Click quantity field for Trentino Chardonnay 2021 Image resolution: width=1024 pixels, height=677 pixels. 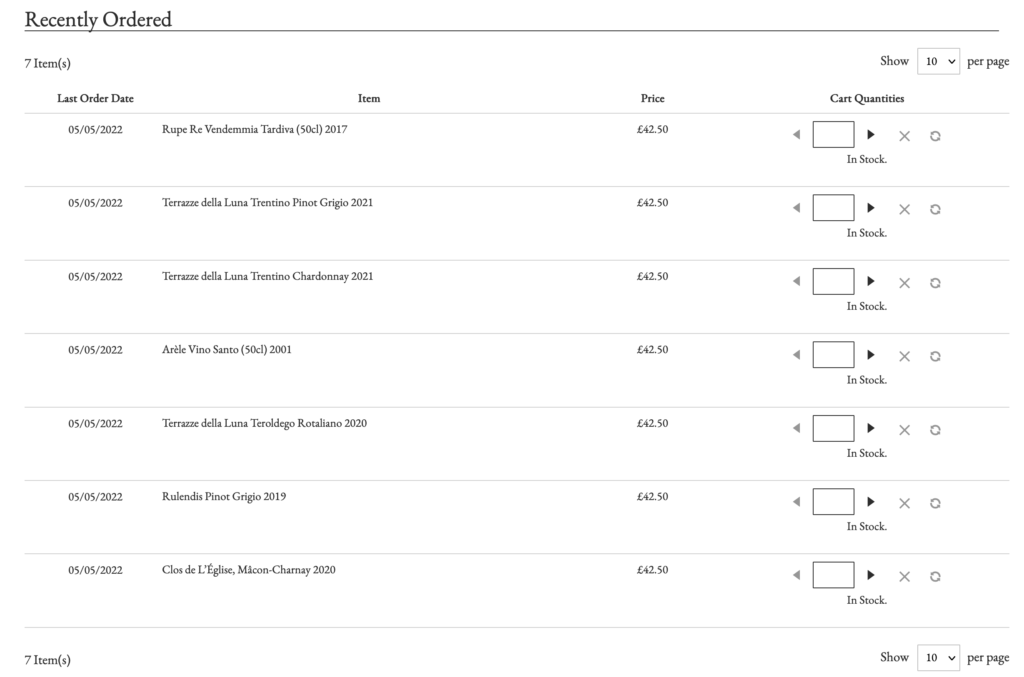coord(833,281)
